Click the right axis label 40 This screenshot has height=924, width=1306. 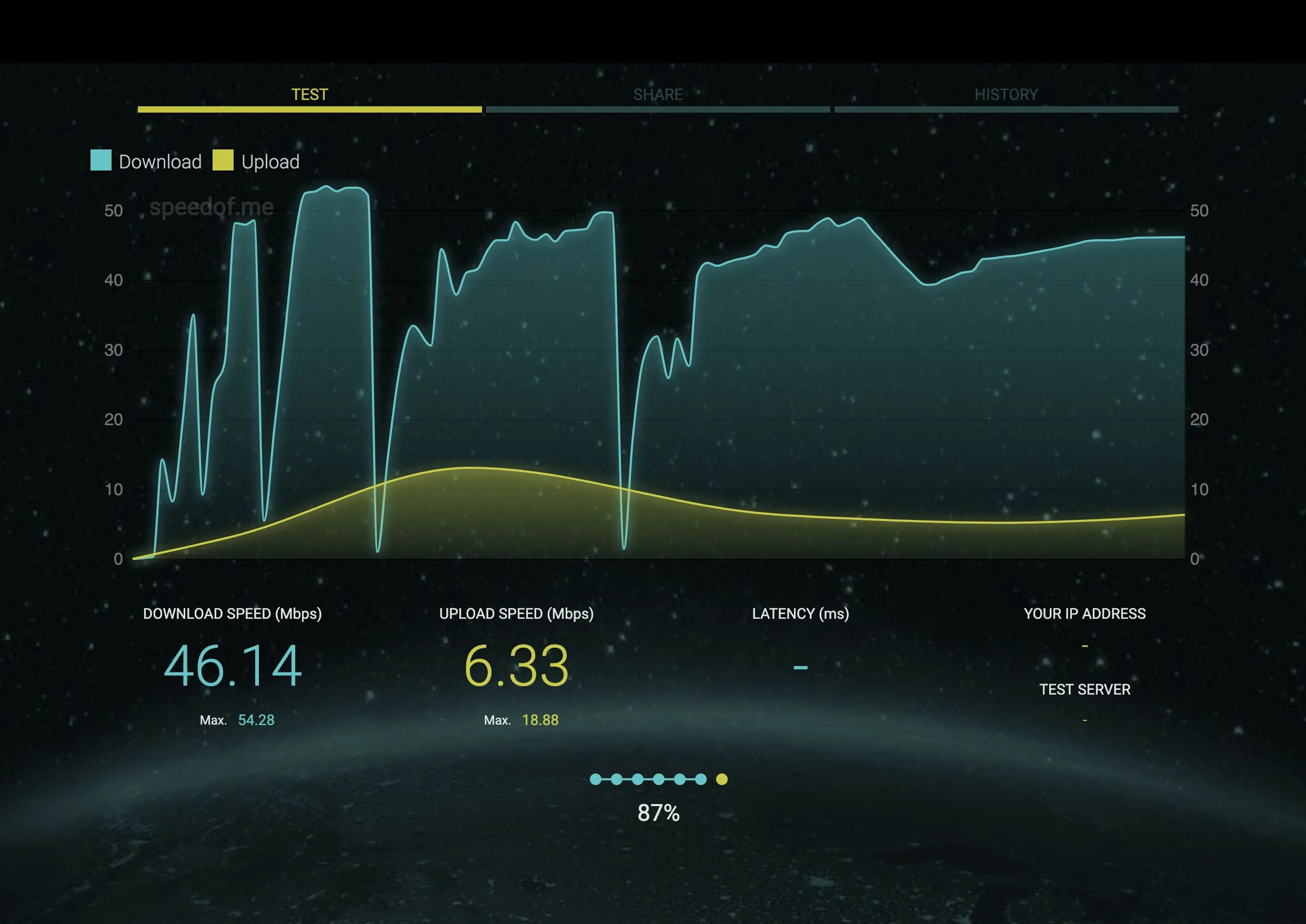tap(1200, 280)
